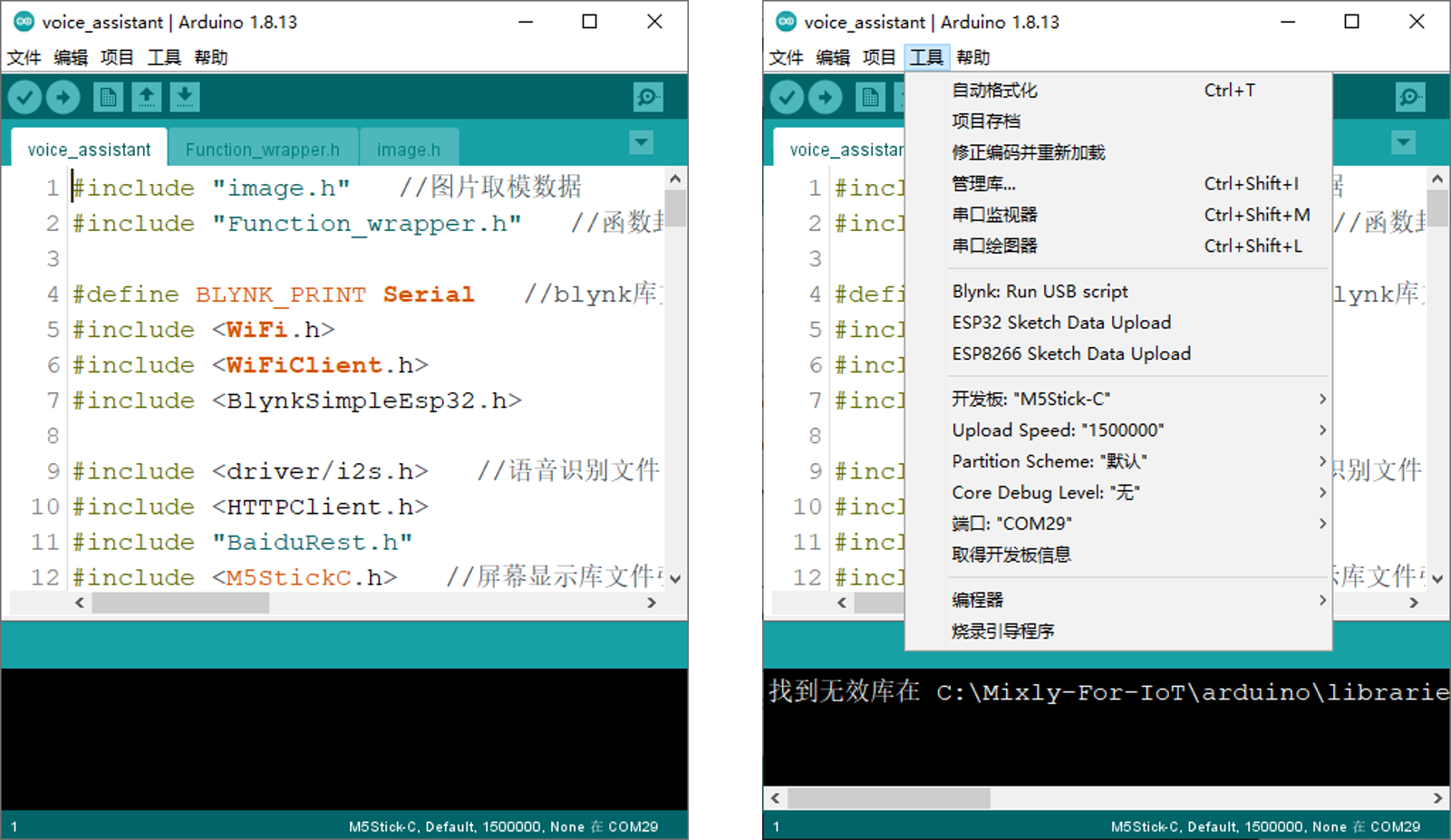The image size is (1451, 840).
Task: Click #include <HTTPClient.h> line
Action: (x=250, y=507)
